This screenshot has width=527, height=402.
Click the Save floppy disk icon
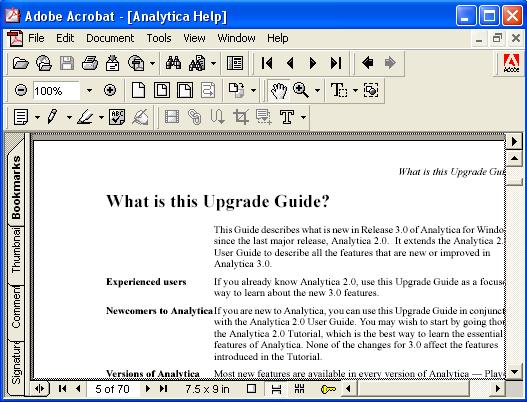[x=67, y=63]
